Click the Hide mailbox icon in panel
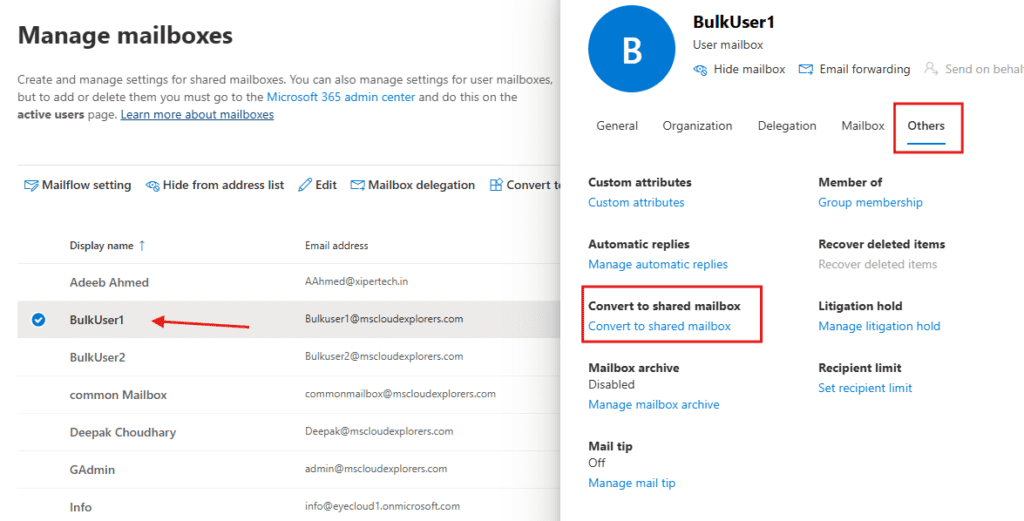Image resolution: width=1024 pixels, height=521 pixels. 701,69
